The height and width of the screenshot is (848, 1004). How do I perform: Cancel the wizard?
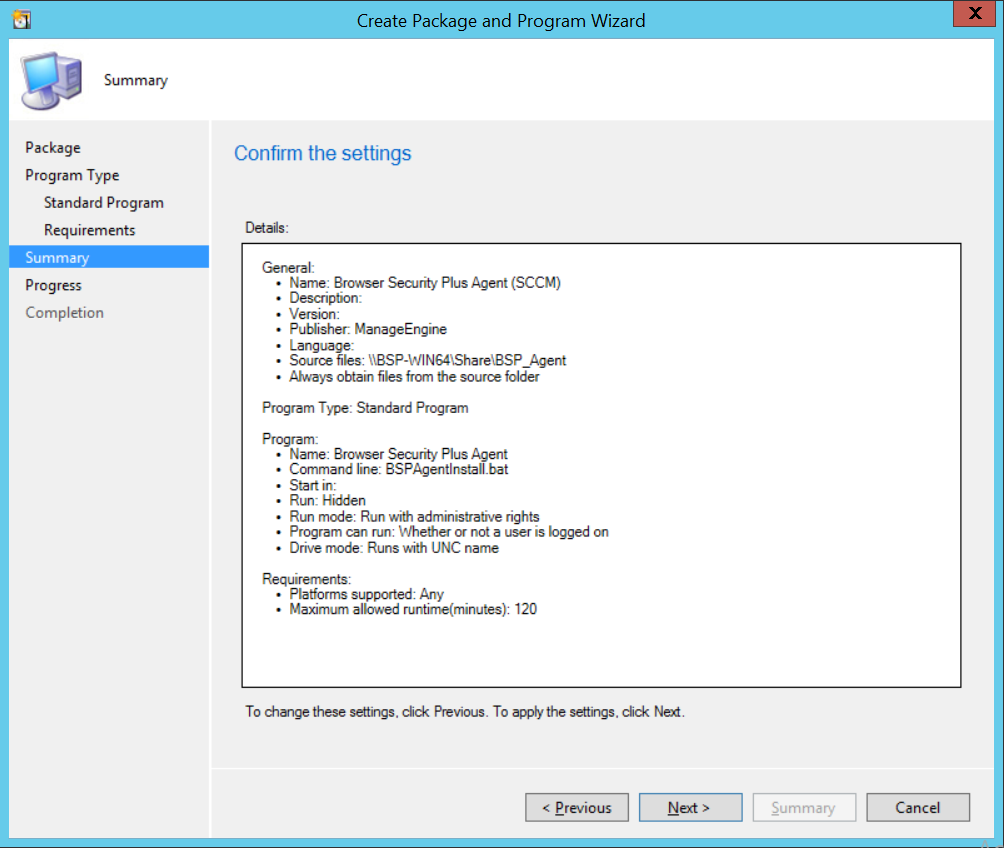(x=918, y=808)
